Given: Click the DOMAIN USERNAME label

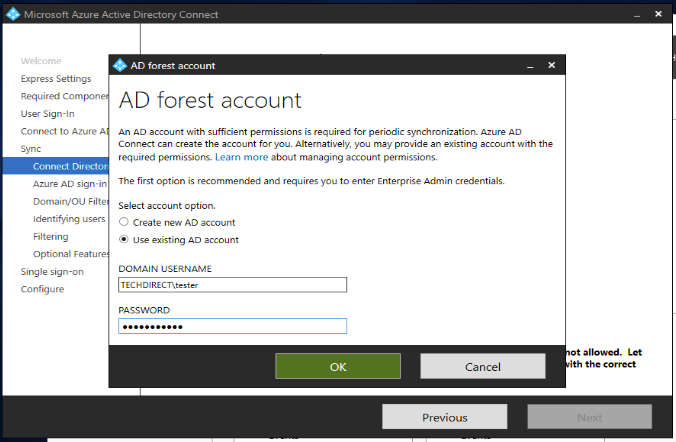Looking at the screenshot, I should (x=165, y=269).
